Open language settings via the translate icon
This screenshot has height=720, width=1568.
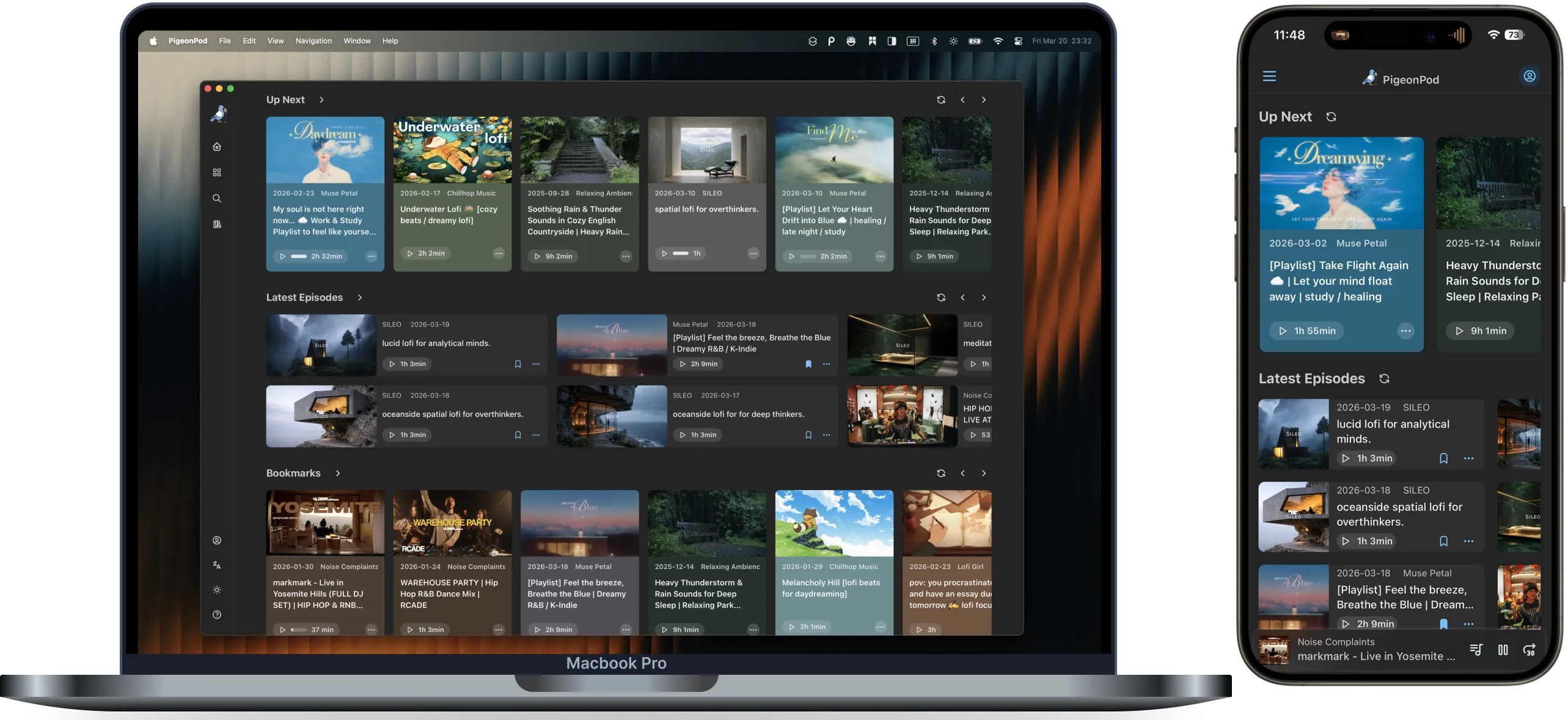tap(216, 565)
